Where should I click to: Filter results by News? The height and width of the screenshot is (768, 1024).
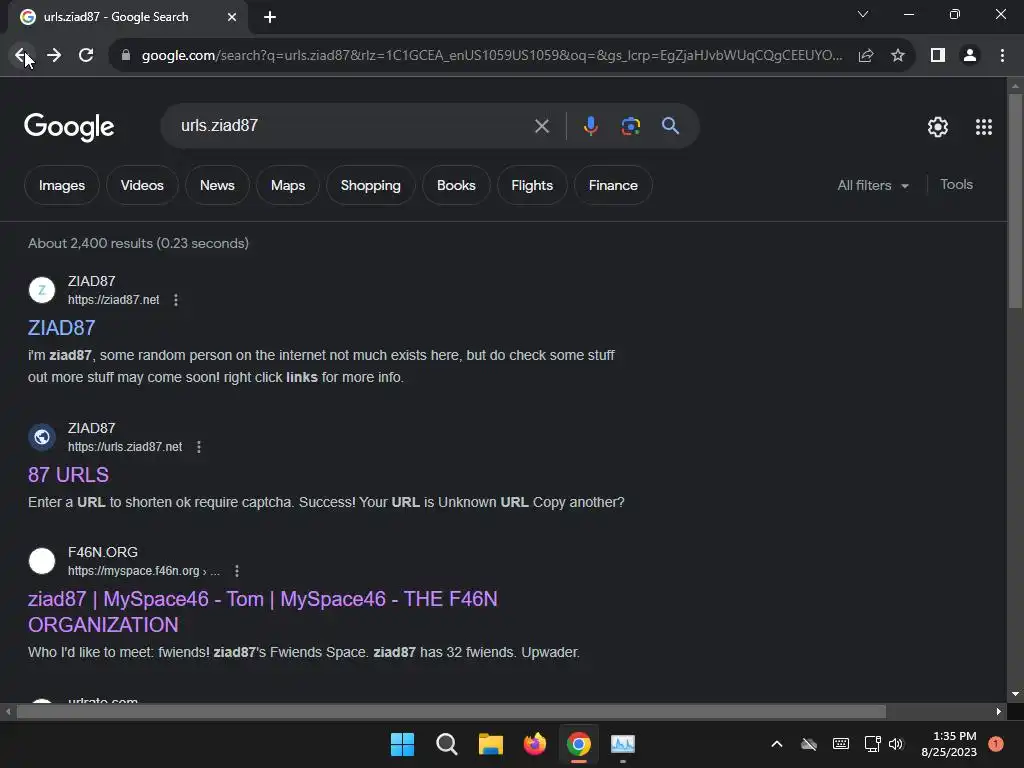[217, 185]
